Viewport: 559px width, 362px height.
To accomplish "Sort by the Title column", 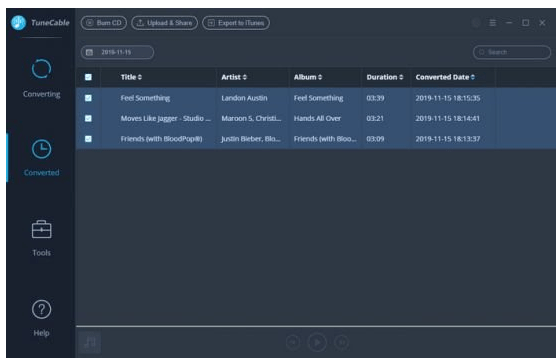I will [x=131, y=77].
